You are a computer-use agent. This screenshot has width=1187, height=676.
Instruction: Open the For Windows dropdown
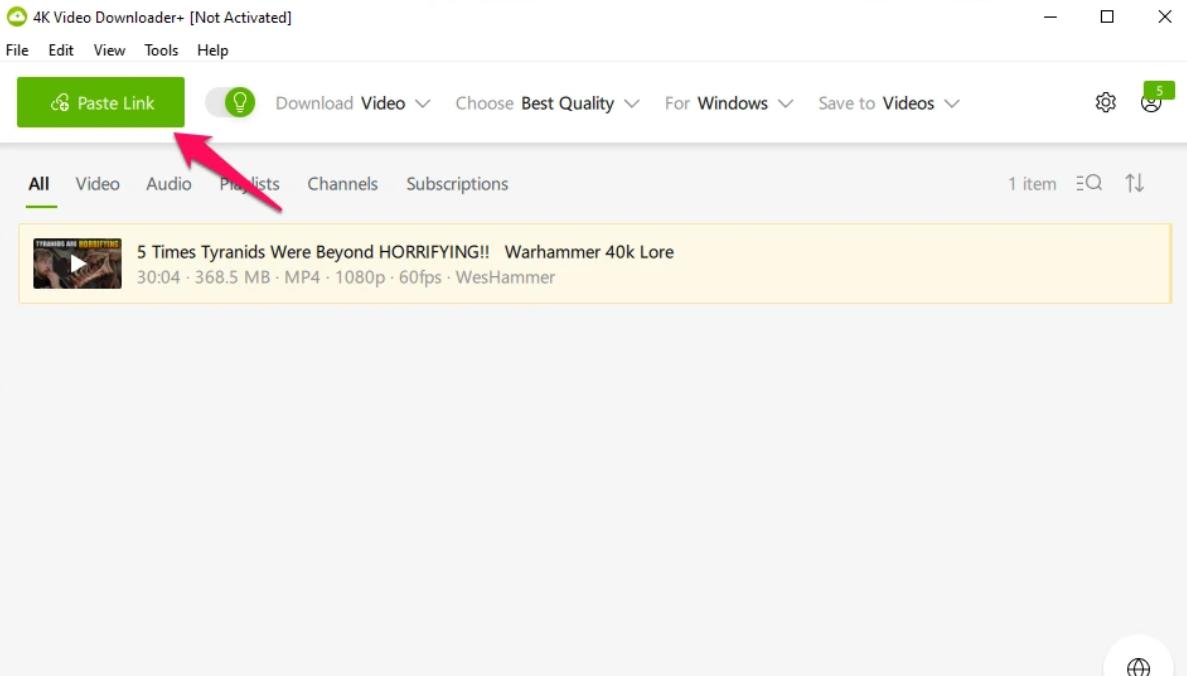(729, 103)
